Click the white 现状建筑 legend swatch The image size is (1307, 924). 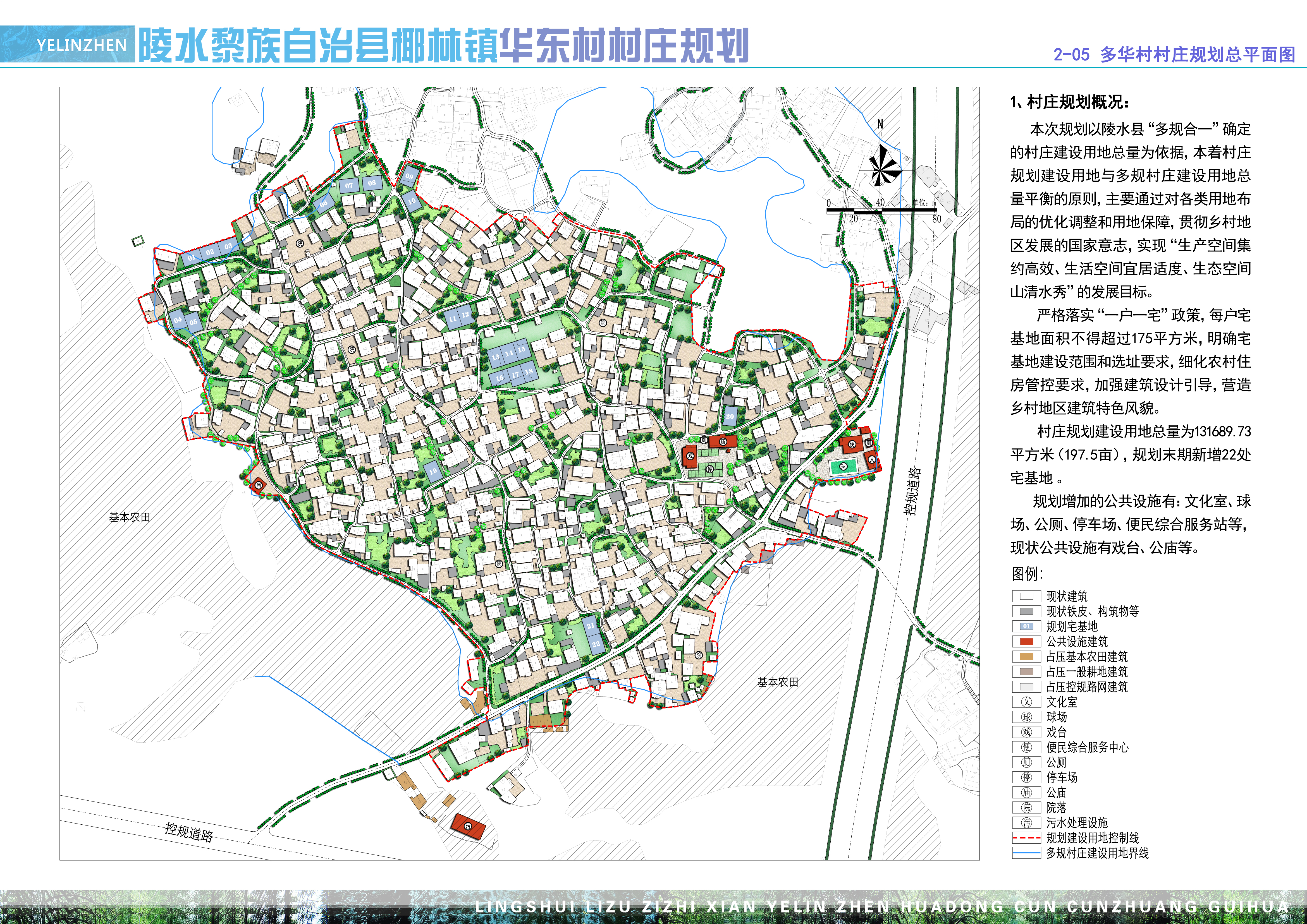pos(1026,596)
